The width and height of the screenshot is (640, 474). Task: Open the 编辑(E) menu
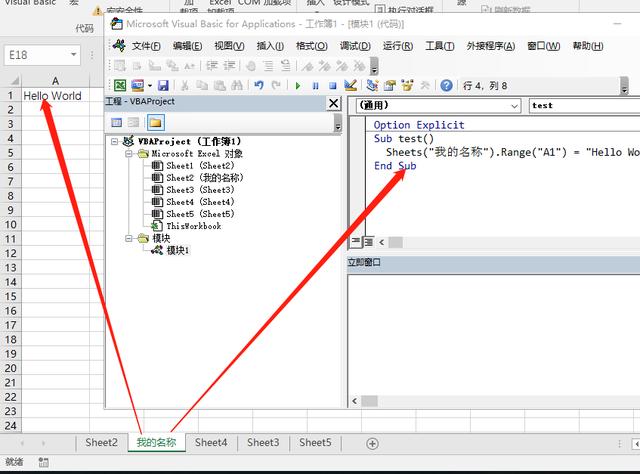coord(187,46)
